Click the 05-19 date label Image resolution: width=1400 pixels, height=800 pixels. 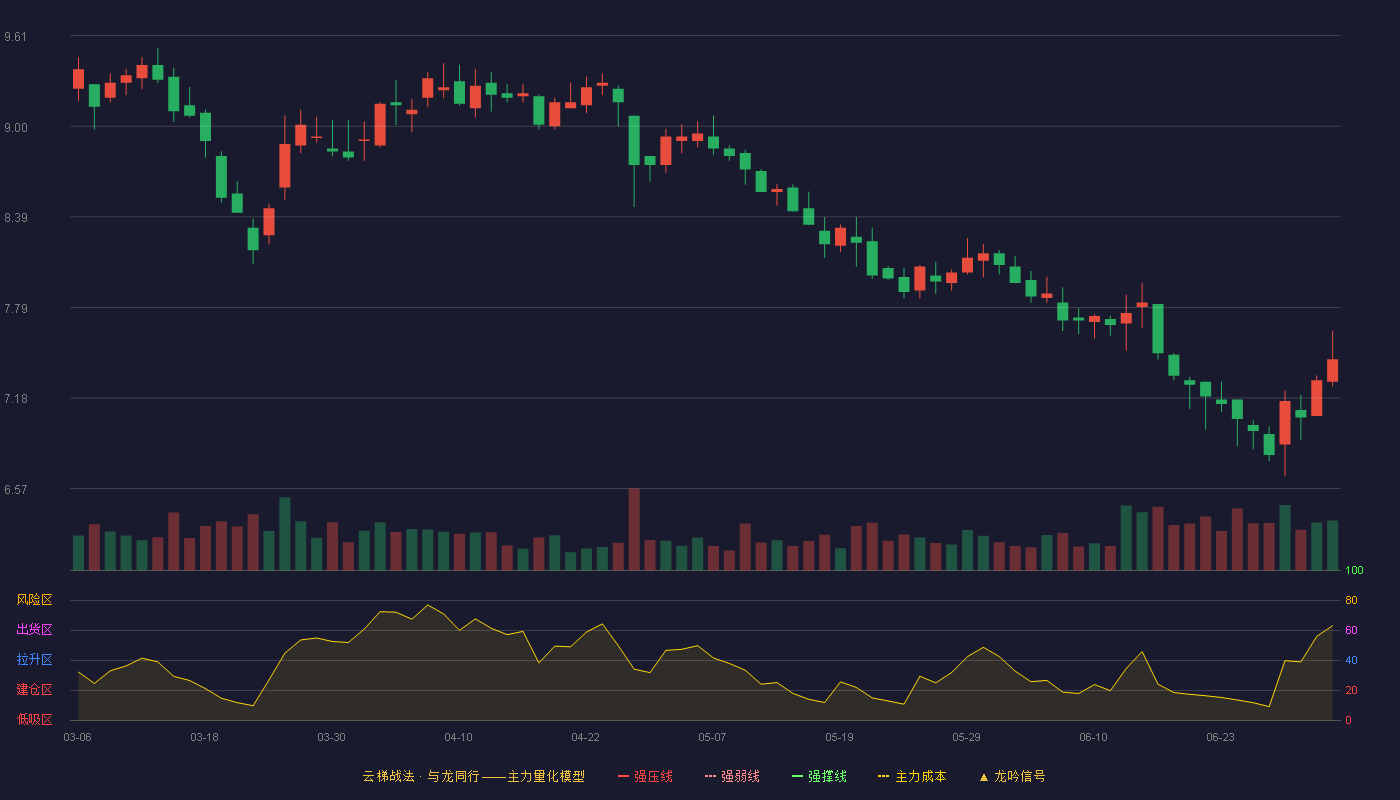click(x=839, y=737)
